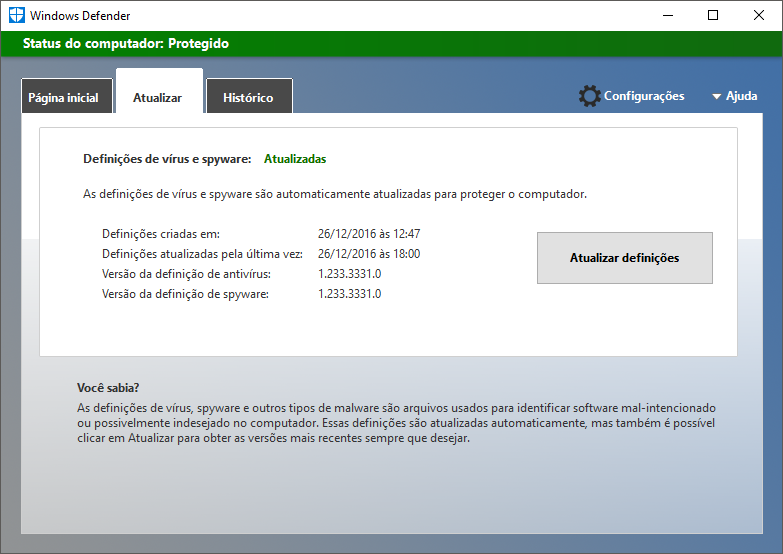Click antivirus definition version 1.233.3331.0

350,274
